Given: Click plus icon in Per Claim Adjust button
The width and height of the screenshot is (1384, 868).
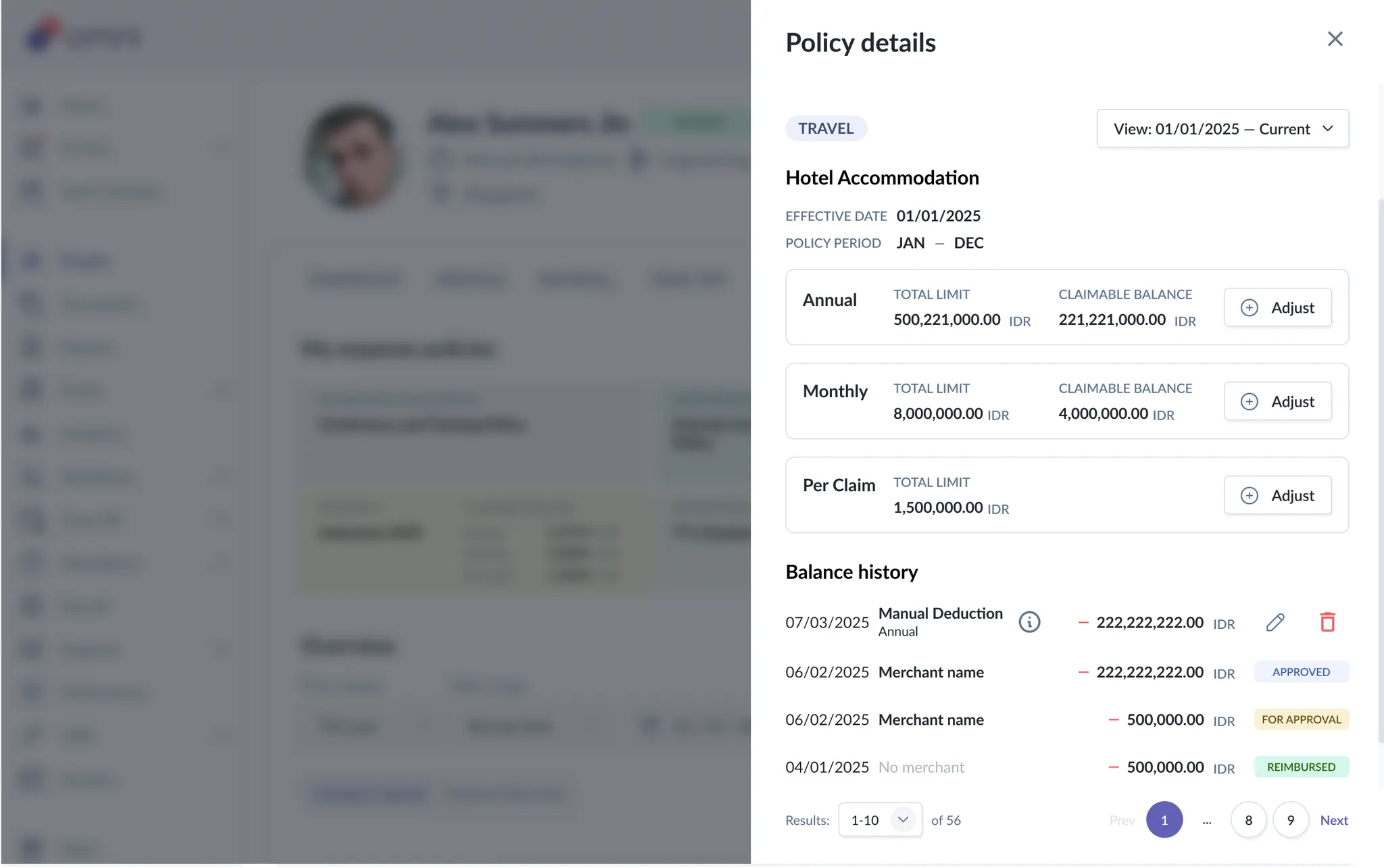Looking at the screenshot, I should [x=1250, y=496].
